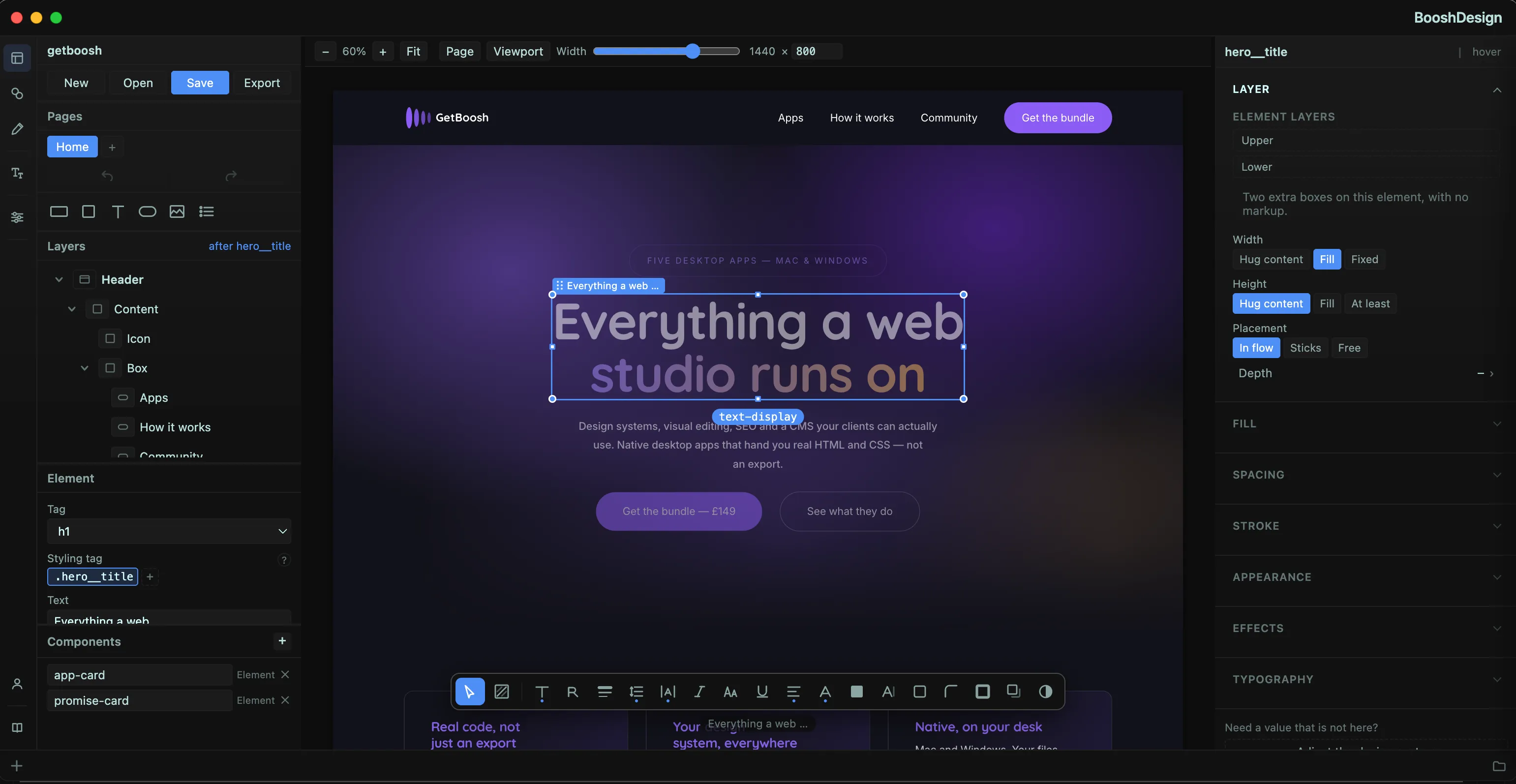Set Height to Fill
The width and height of the screenshot is (1516, 784).
click(1327, 303)
